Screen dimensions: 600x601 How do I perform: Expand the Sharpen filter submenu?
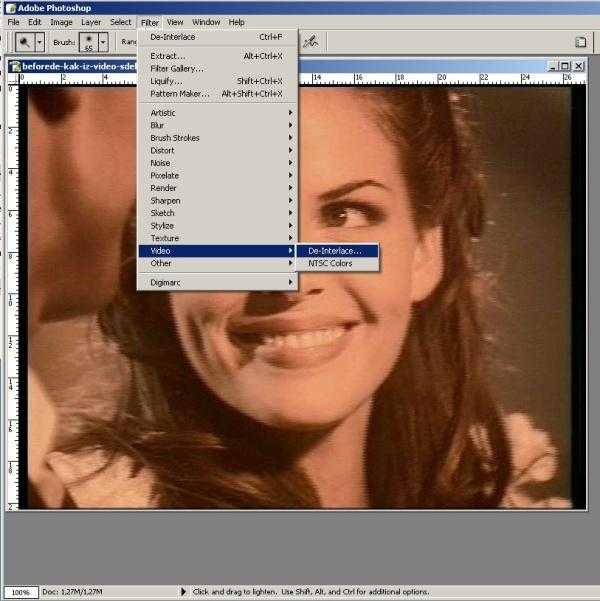point(217,200)
